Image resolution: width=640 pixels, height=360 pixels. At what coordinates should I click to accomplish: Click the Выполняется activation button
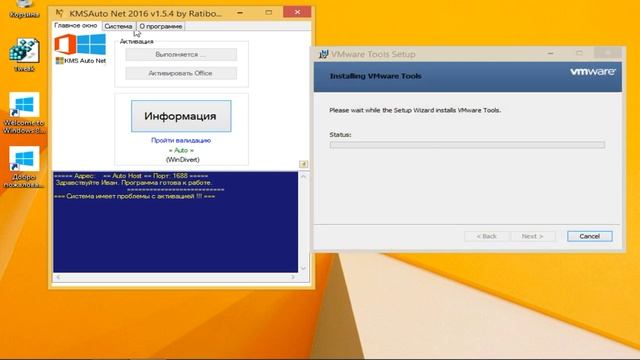click(181, 54)
